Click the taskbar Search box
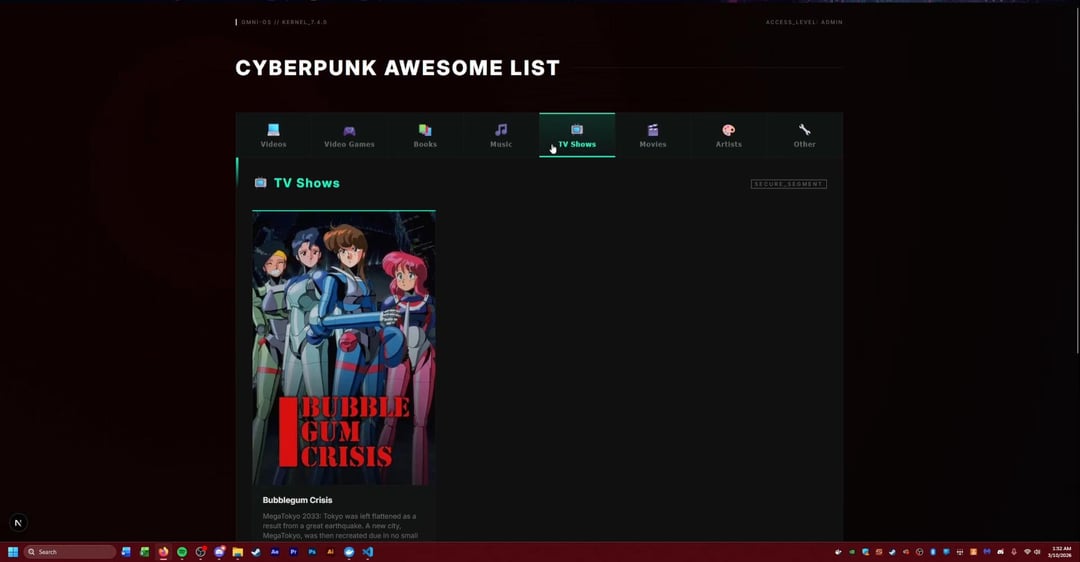Screen dimensions: 1080x562 click(x=70, y=552)
